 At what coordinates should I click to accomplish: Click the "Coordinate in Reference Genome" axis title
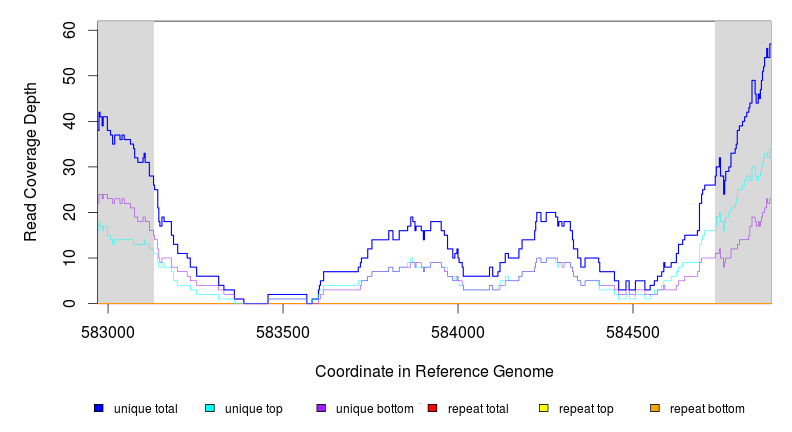pos(434,371)
